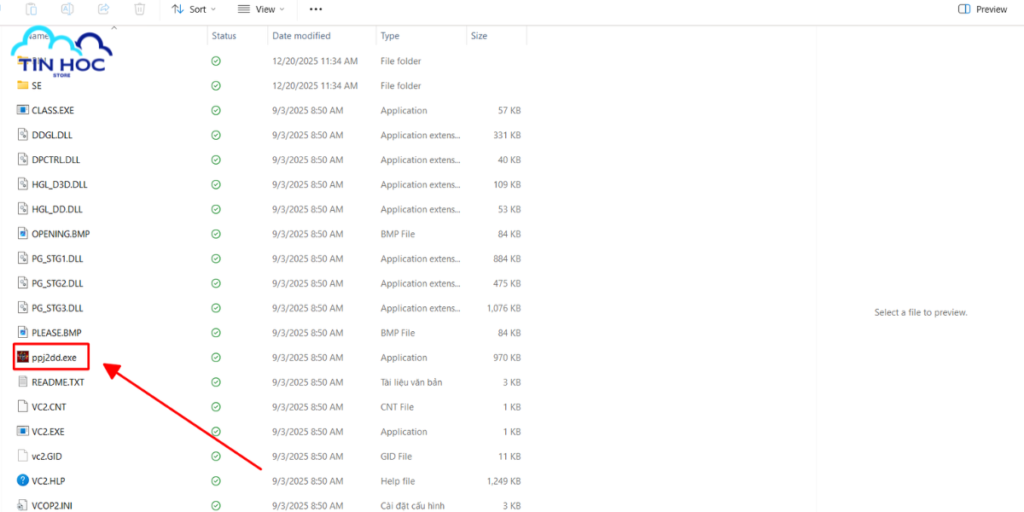Click the Share icon in toolbar
The image size is (1024, 512).
(x=104, y=9)
